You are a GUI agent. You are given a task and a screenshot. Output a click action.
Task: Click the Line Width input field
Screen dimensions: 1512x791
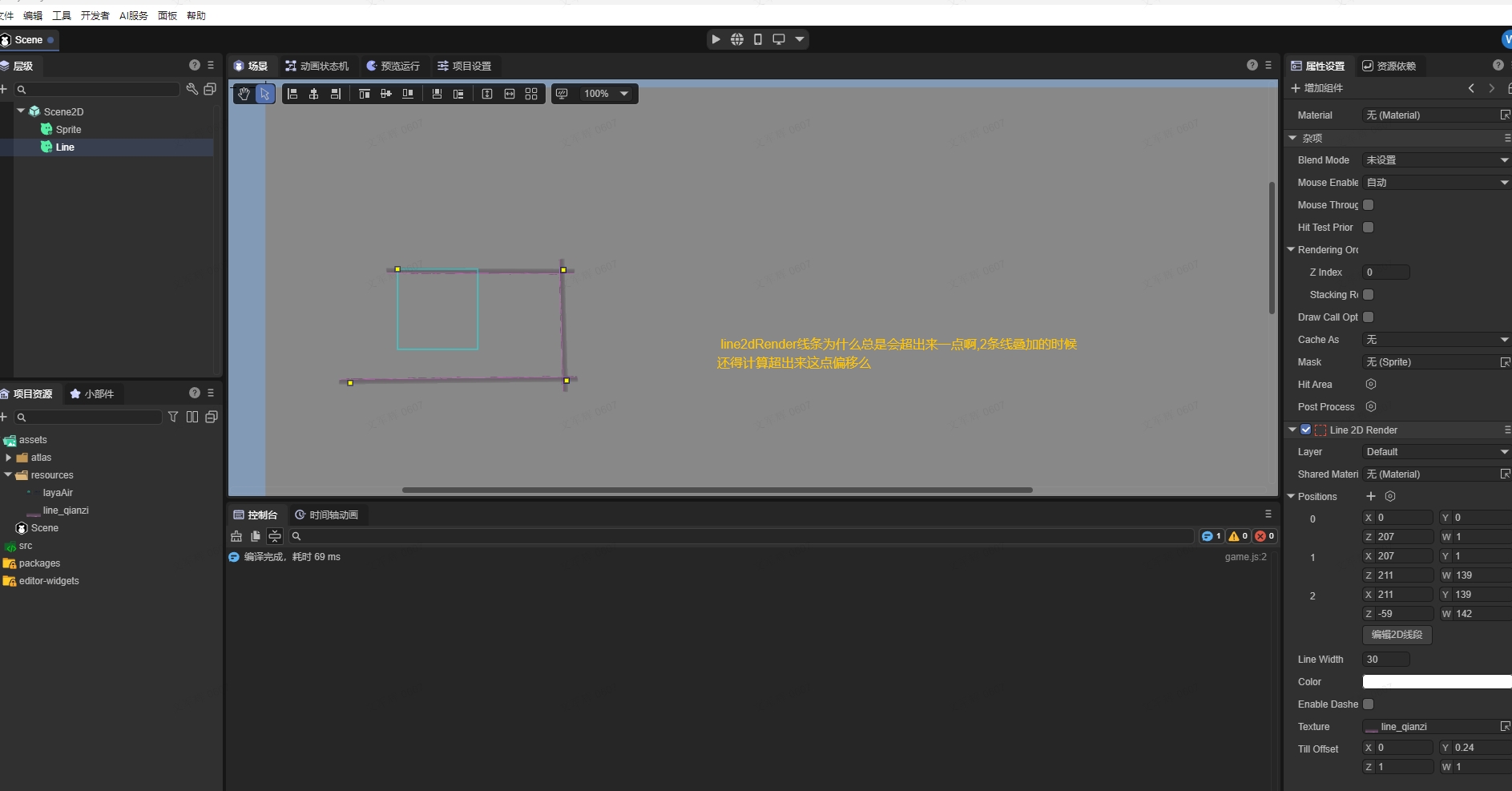(1385, 660)
